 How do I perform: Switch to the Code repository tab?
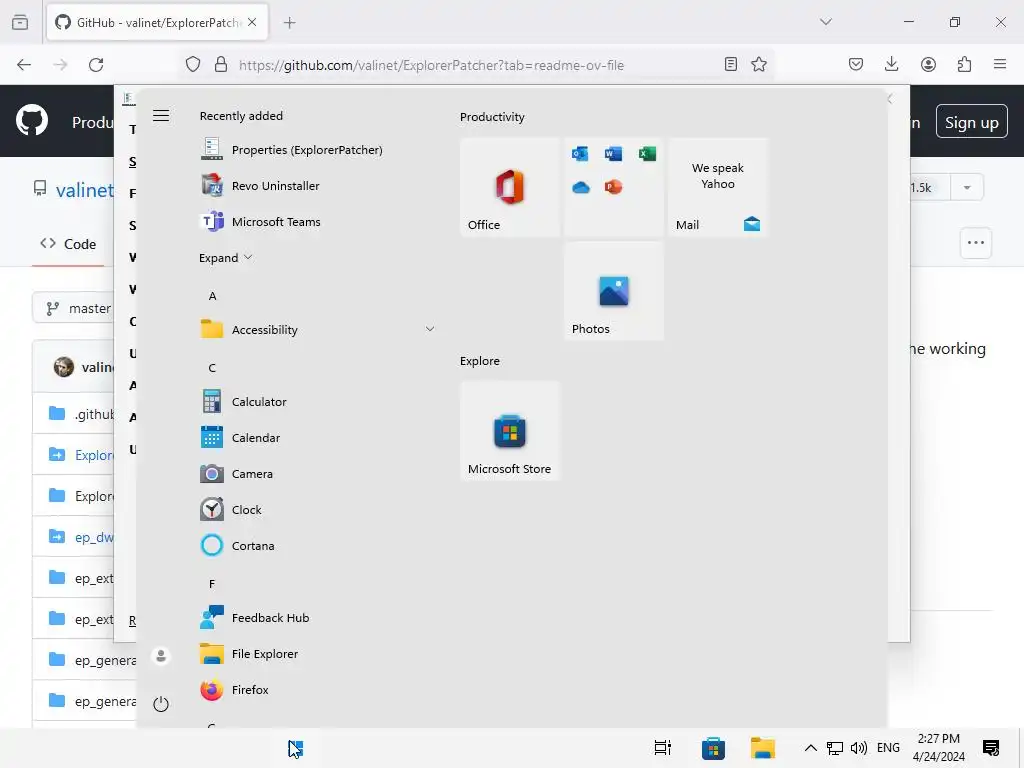[x=69, y=244]
